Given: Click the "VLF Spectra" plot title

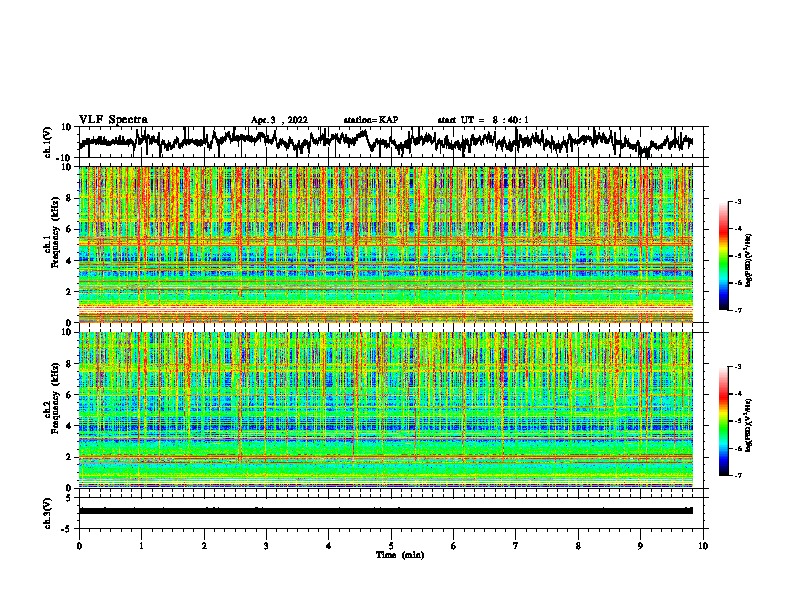Looking at the screenshot, I should click(113, 120).
